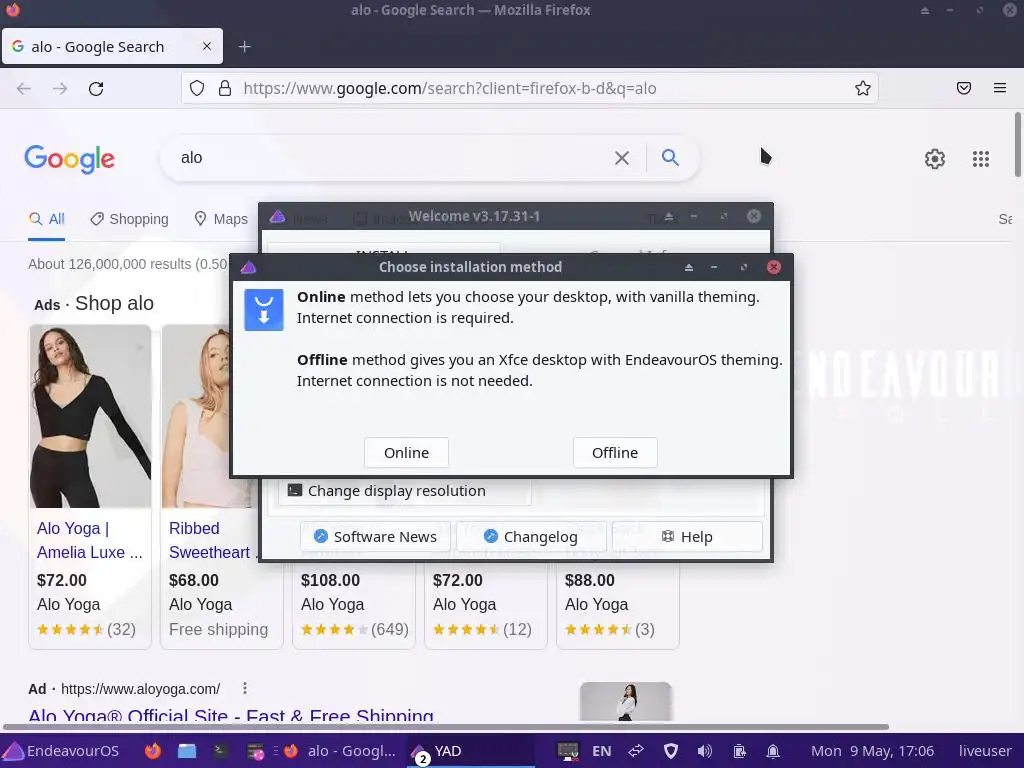Click the shield tray icon
1024x768 pixels.
pyautogui.click(x=671, y=751)
